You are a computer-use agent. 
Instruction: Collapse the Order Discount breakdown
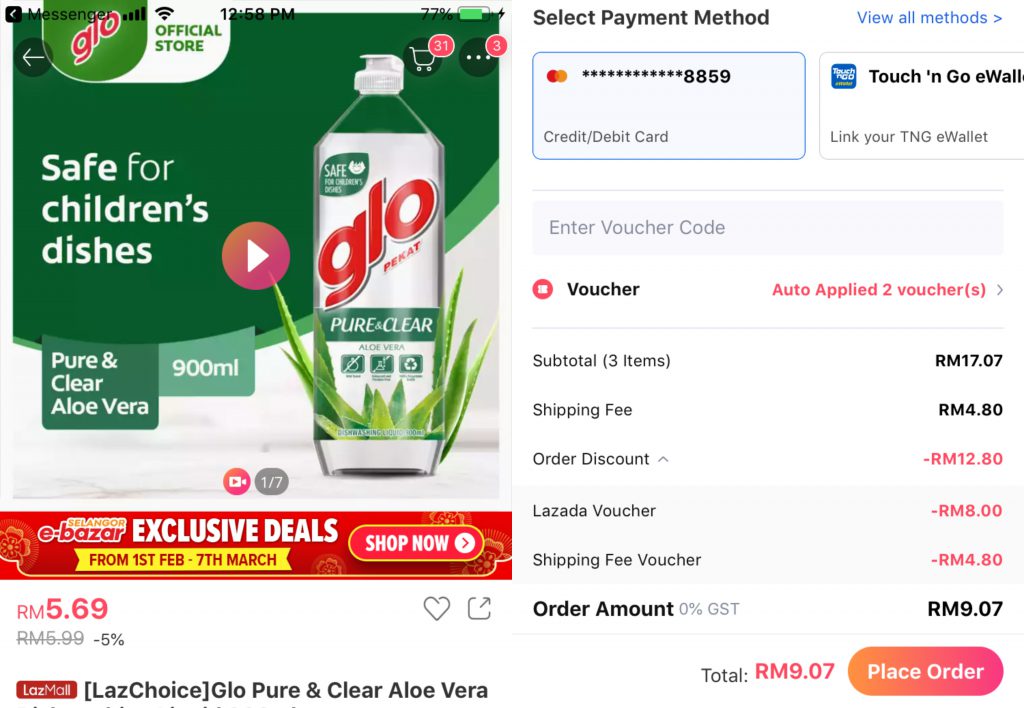(x=663, y=459)
